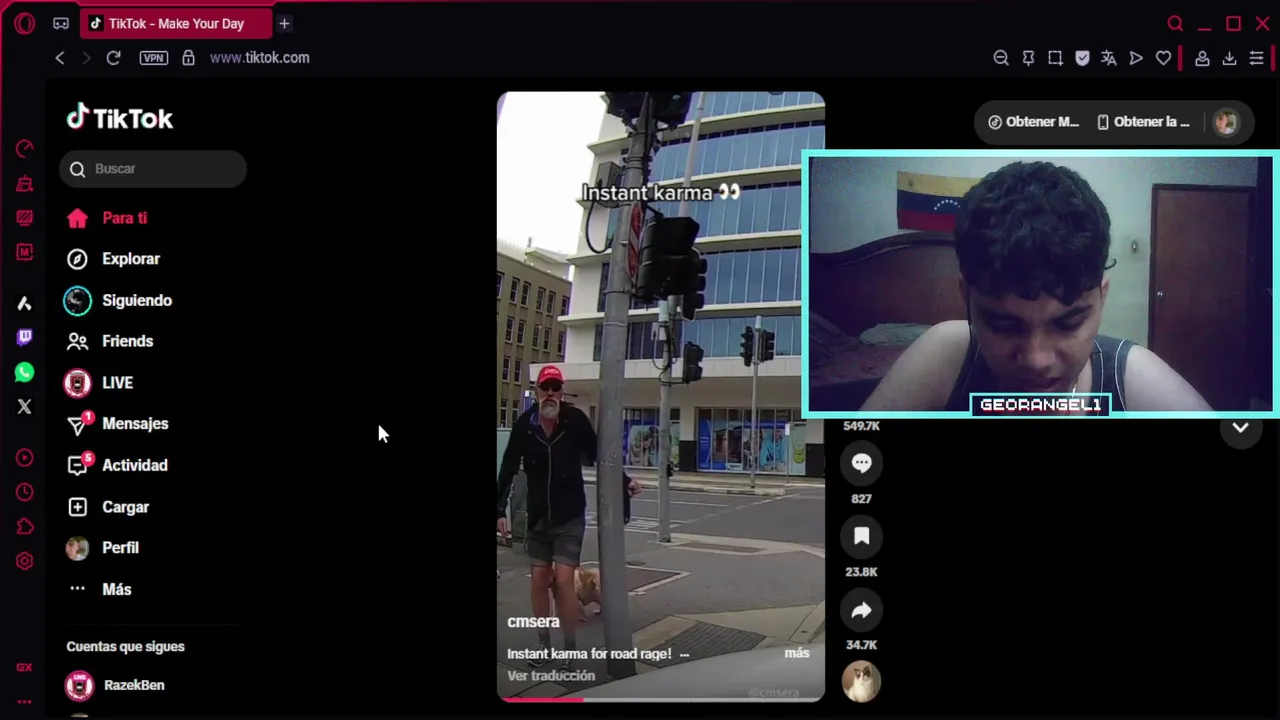Bookmark page with the heart icon
Screen dimensions: 1280x720
click(1163, 58)
